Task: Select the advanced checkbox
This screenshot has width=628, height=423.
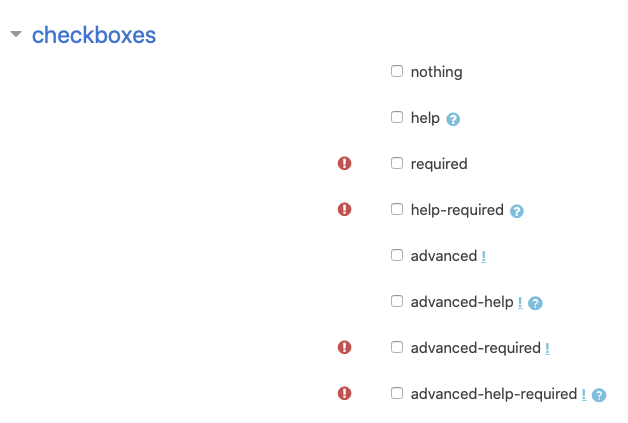Action: [x=397, y=255]
